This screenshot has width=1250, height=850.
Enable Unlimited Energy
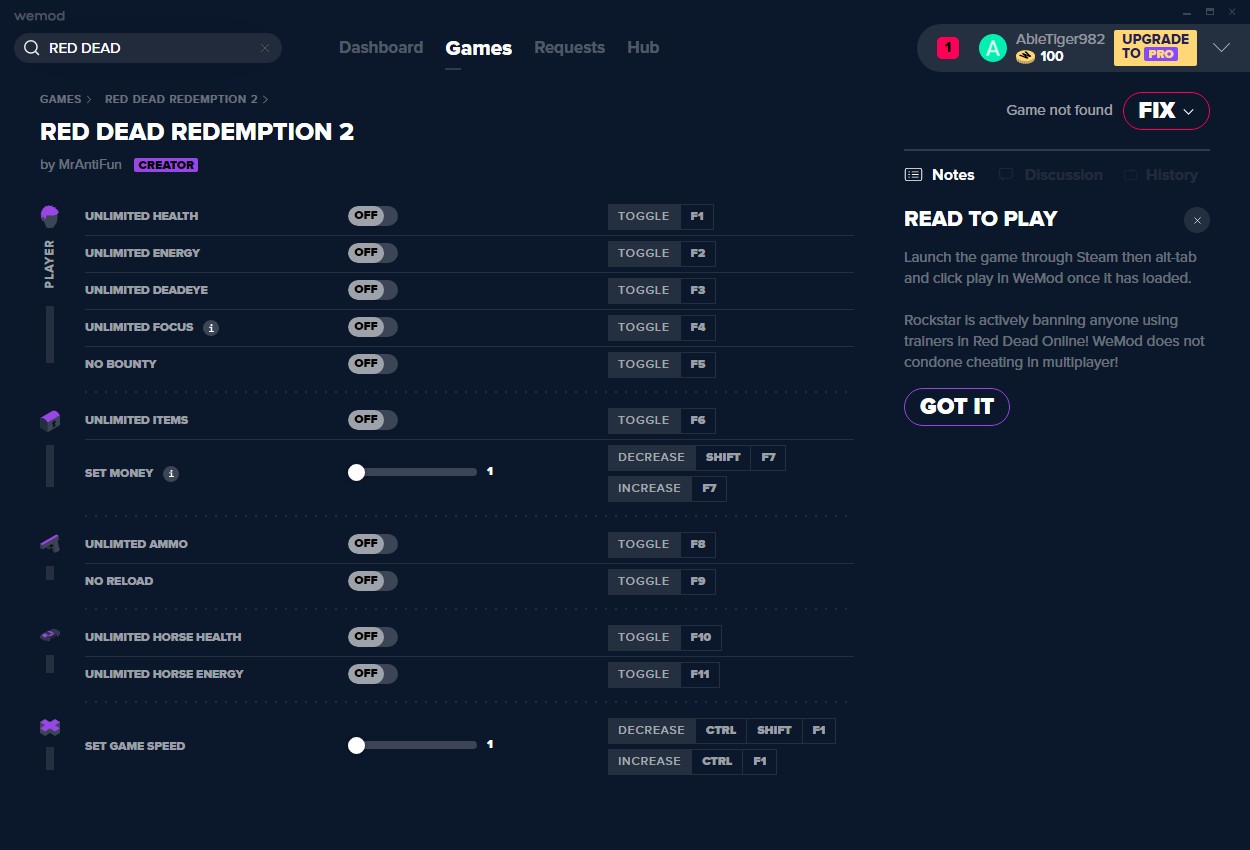[x=373, y=253]
